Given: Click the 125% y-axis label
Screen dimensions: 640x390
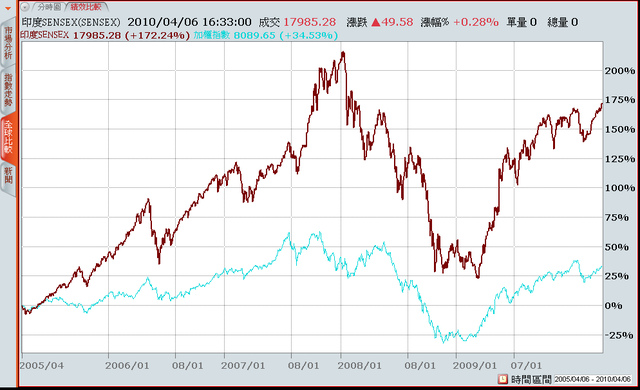Looking at the screenshot, I should coord(620,159).
